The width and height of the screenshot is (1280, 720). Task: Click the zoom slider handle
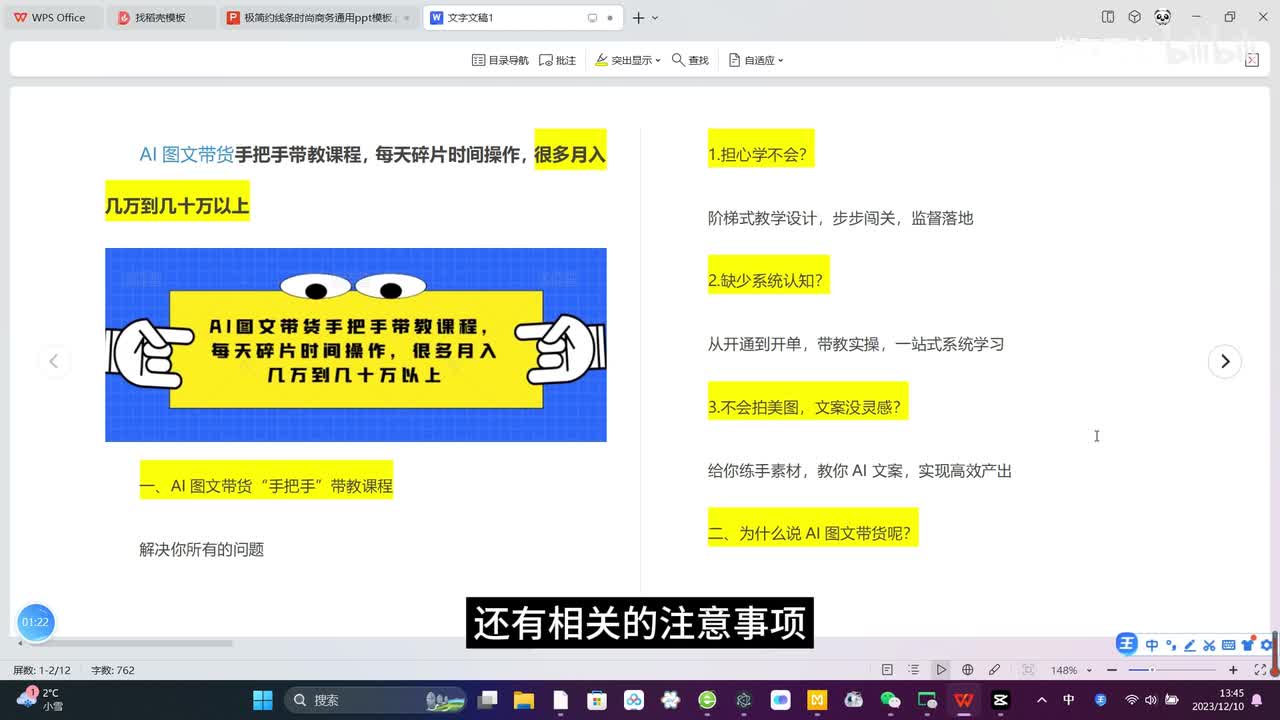pyautogui.click(x=1152, y=670)
